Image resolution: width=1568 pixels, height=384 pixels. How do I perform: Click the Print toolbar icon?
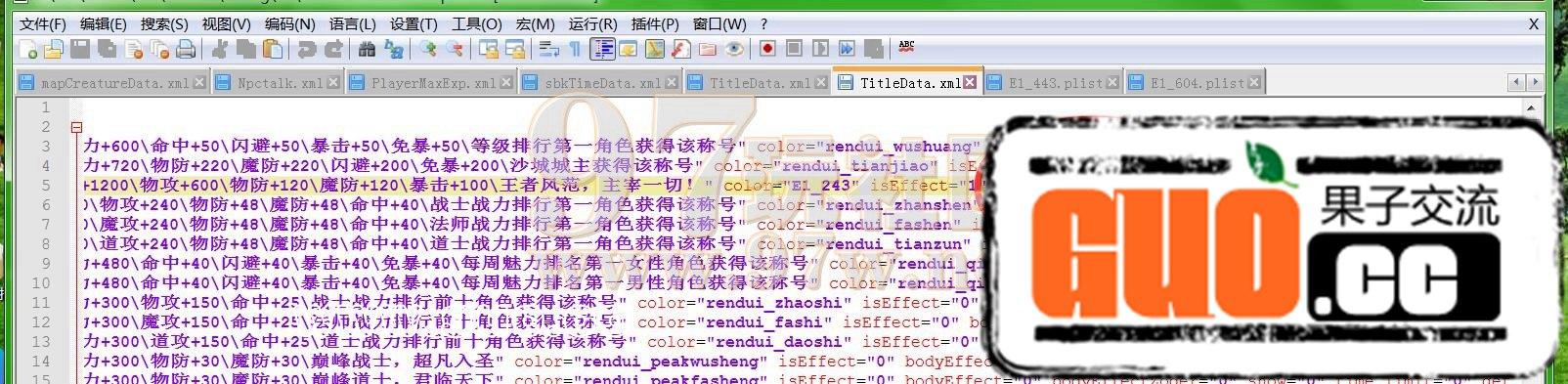(186, 49)
